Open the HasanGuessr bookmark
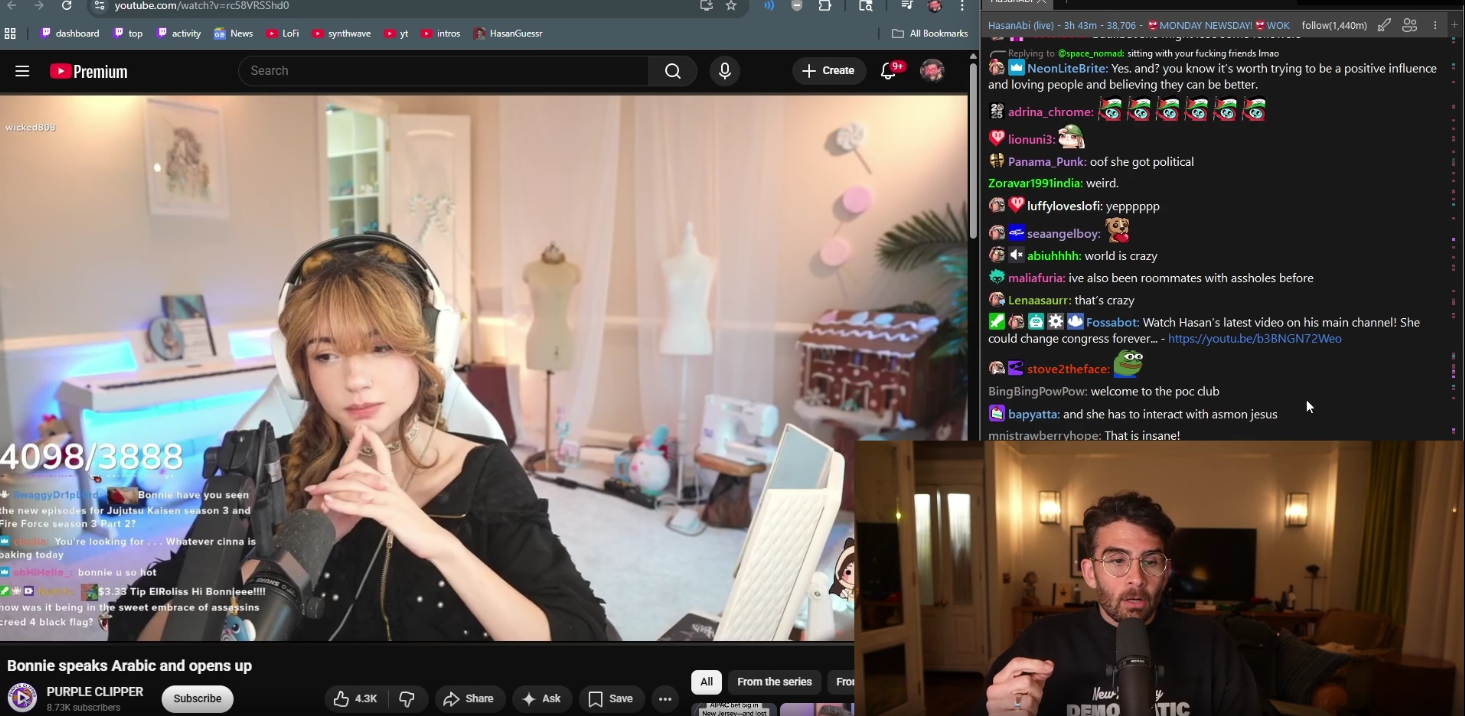Screen dimensions: 1465x716 pos(508,34)
